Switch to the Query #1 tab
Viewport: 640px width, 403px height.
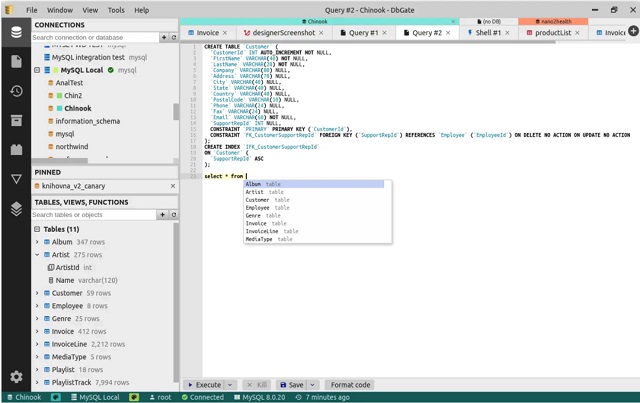[363, 33]
